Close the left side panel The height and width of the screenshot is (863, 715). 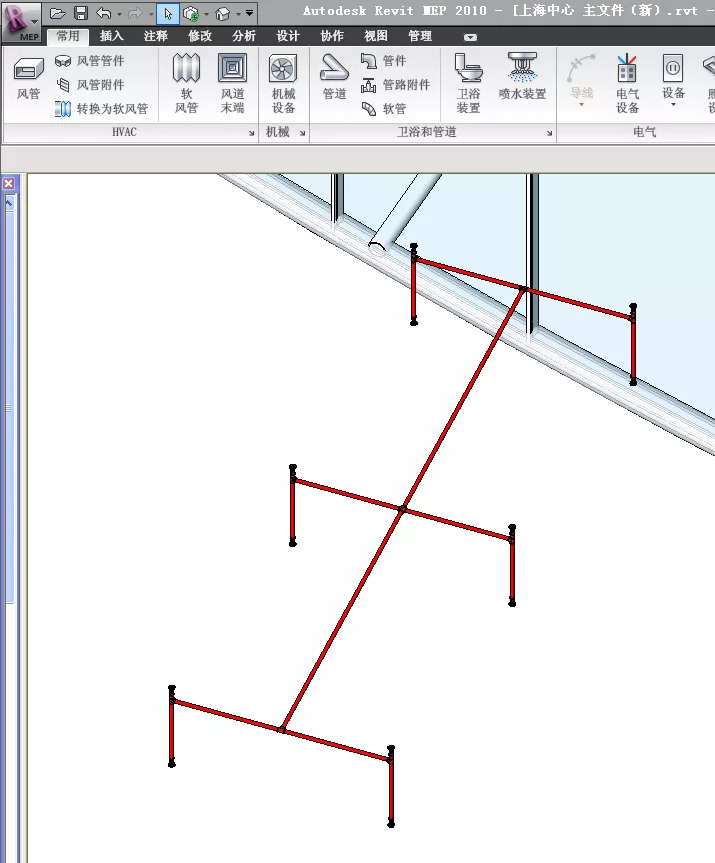click(x=8, y=184)
